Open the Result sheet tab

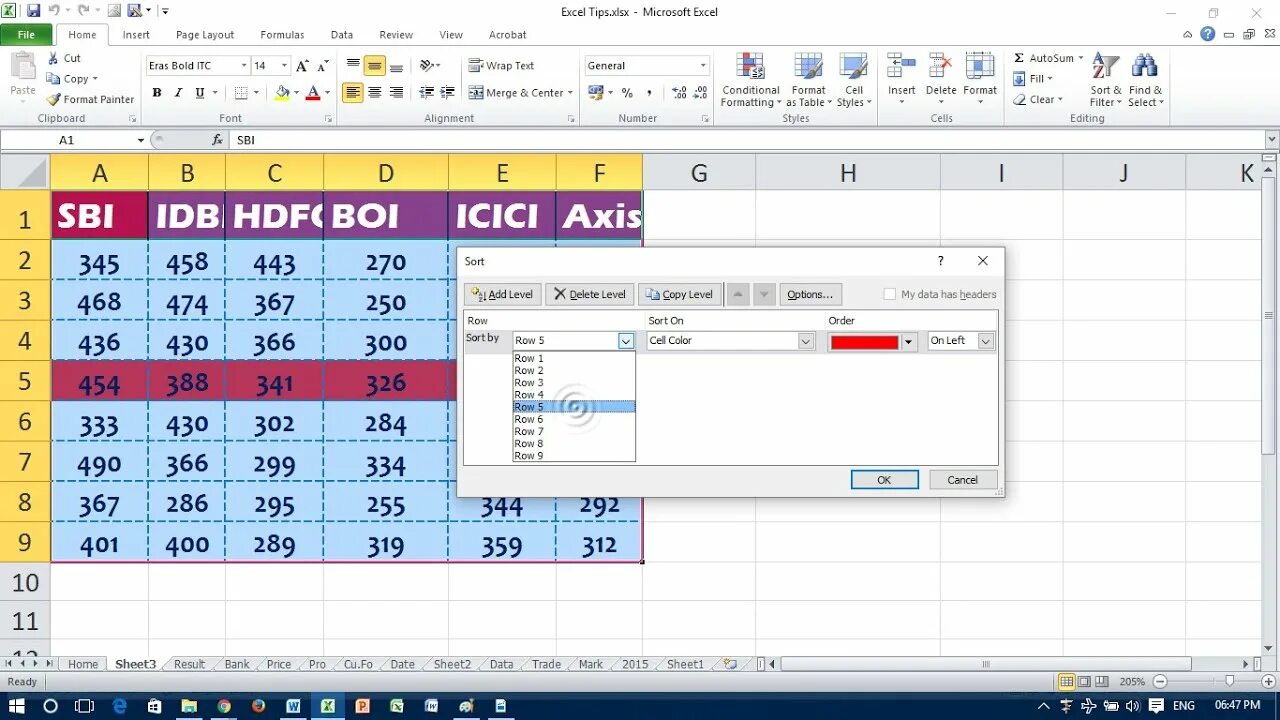tap(189, 664)
